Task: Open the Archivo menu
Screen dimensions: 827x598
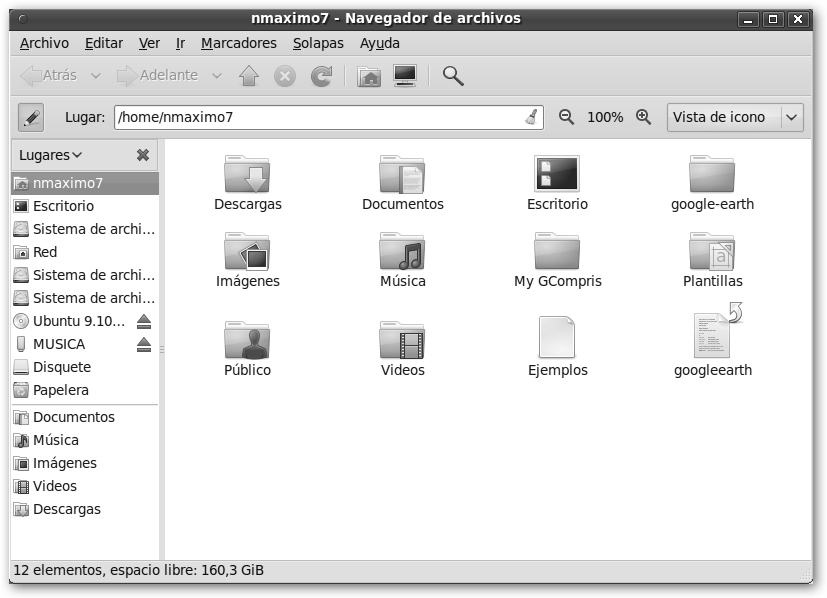Action: pos(44,43)
